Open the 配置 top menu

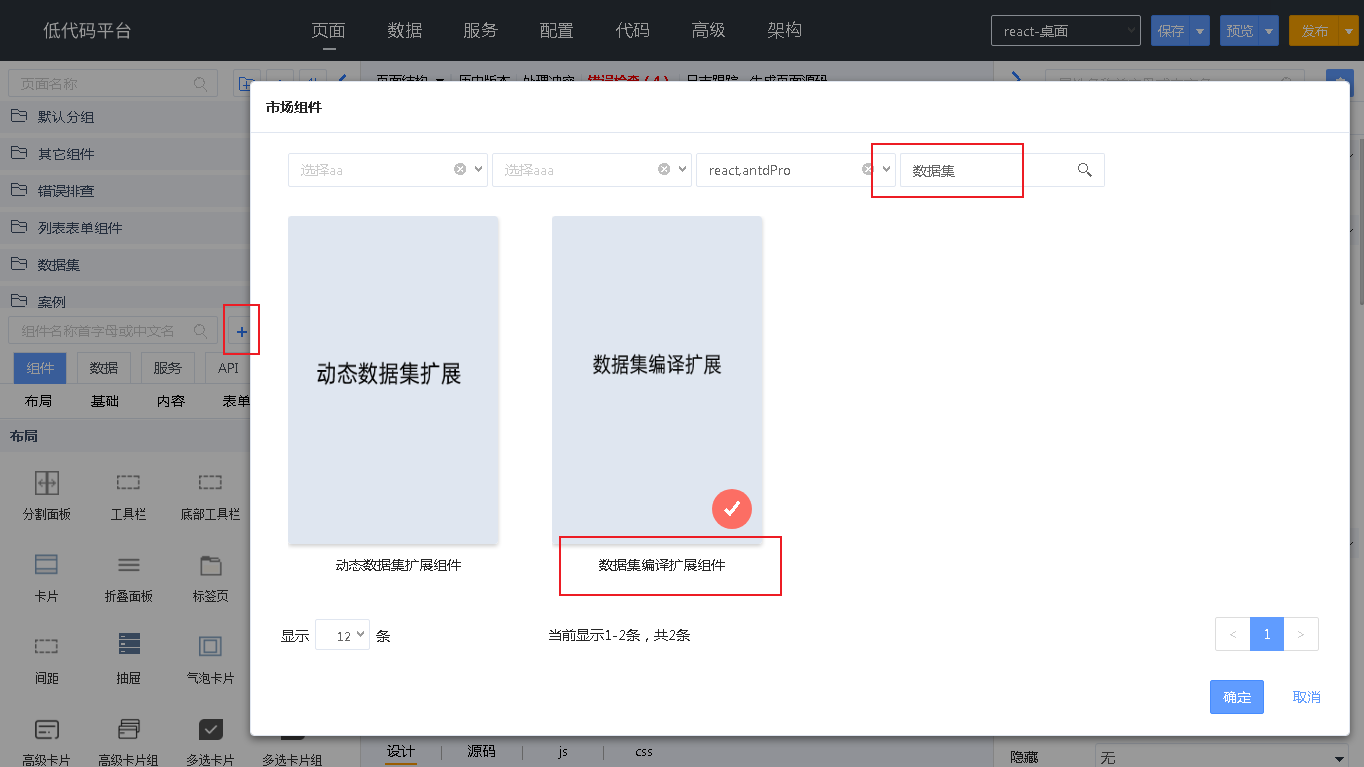point(557,30)
